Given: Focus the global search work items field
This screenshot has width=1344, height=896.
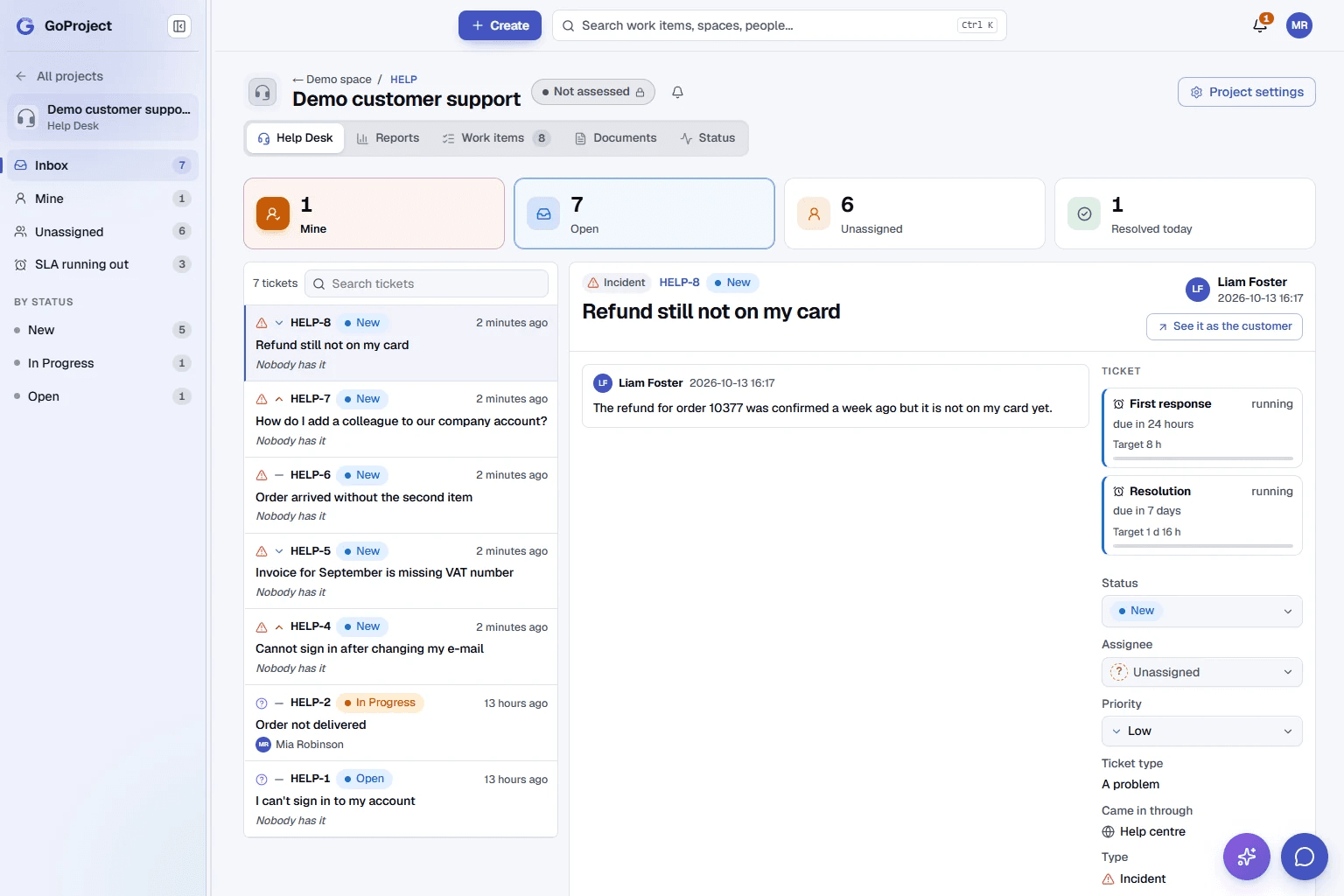Looking at the screenshot, I should (x=779, y=25).
